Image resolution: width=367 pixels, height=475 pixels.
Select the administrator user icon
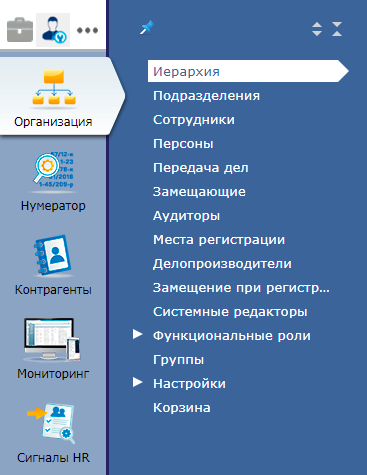(x=53, y=30)
